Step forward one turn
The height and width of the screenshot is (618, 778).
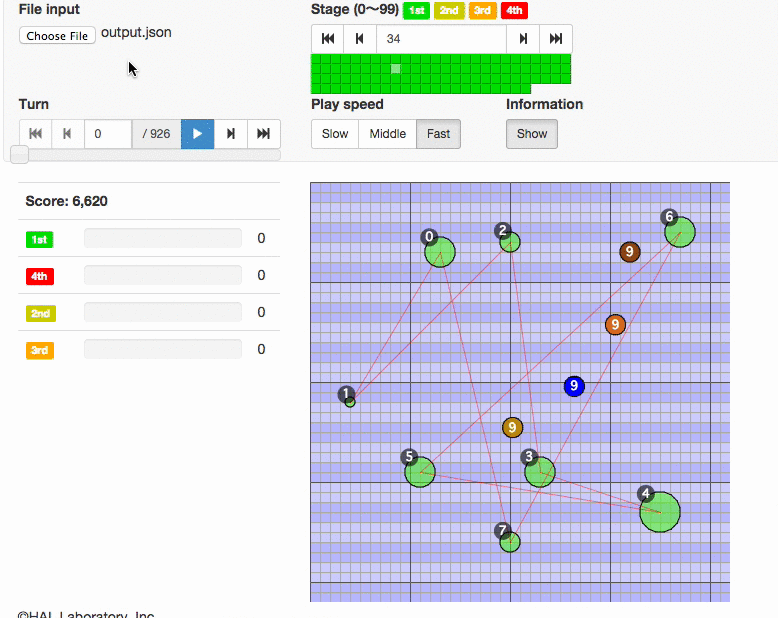tap(231, 134)
